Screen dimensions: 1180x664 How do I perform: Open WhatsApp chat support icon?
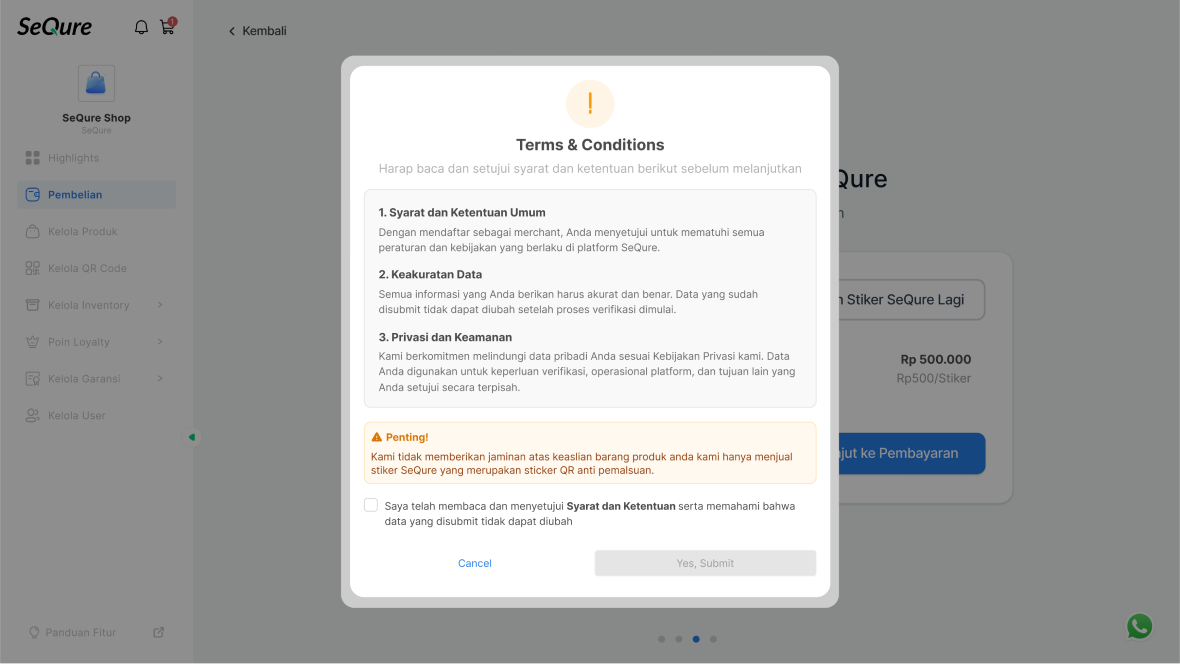(1139, 626)
